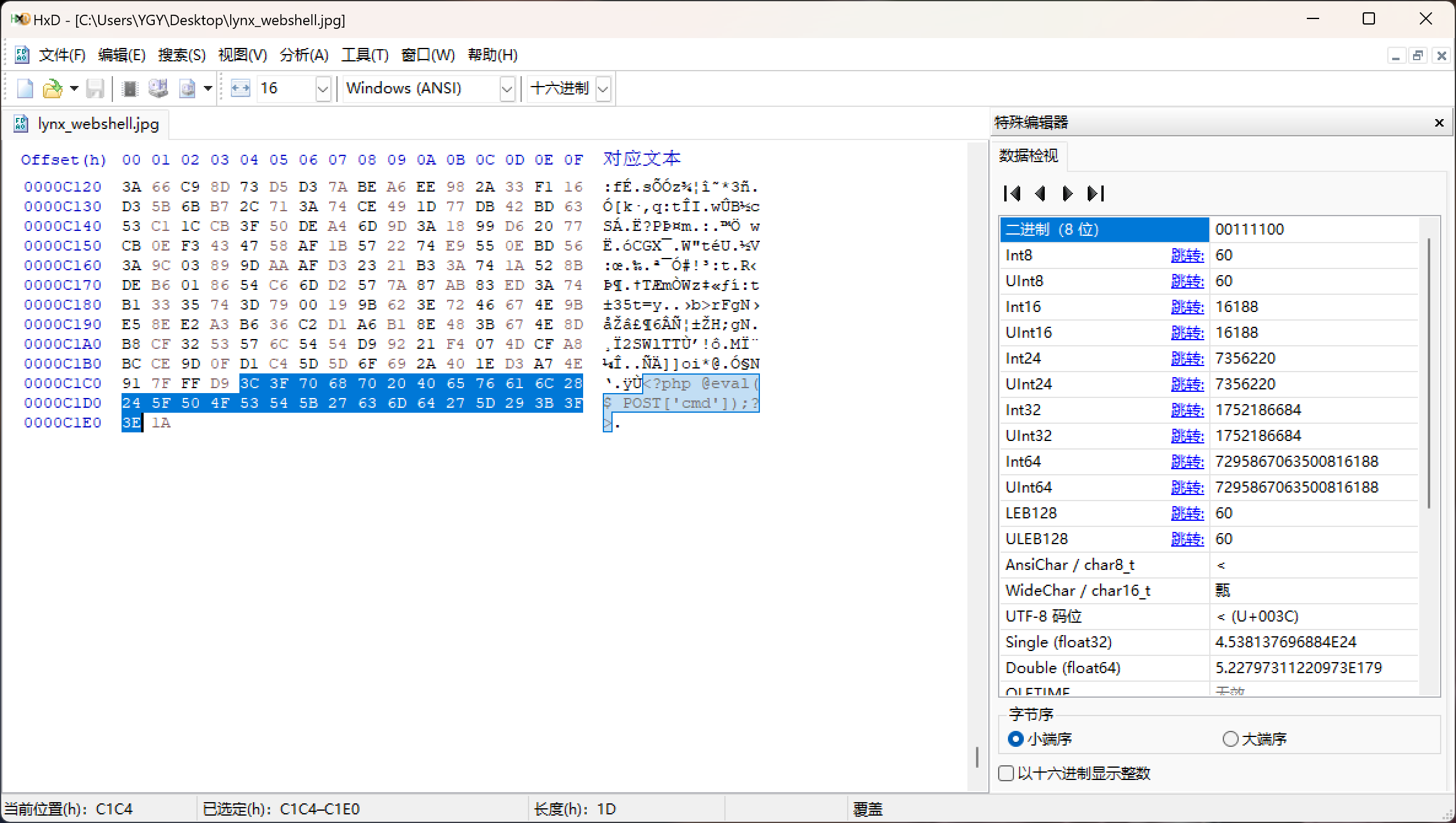1456x823 pixels.
Task: Open the 十六进制 offset base dropdown
Action: click(603, 89)
